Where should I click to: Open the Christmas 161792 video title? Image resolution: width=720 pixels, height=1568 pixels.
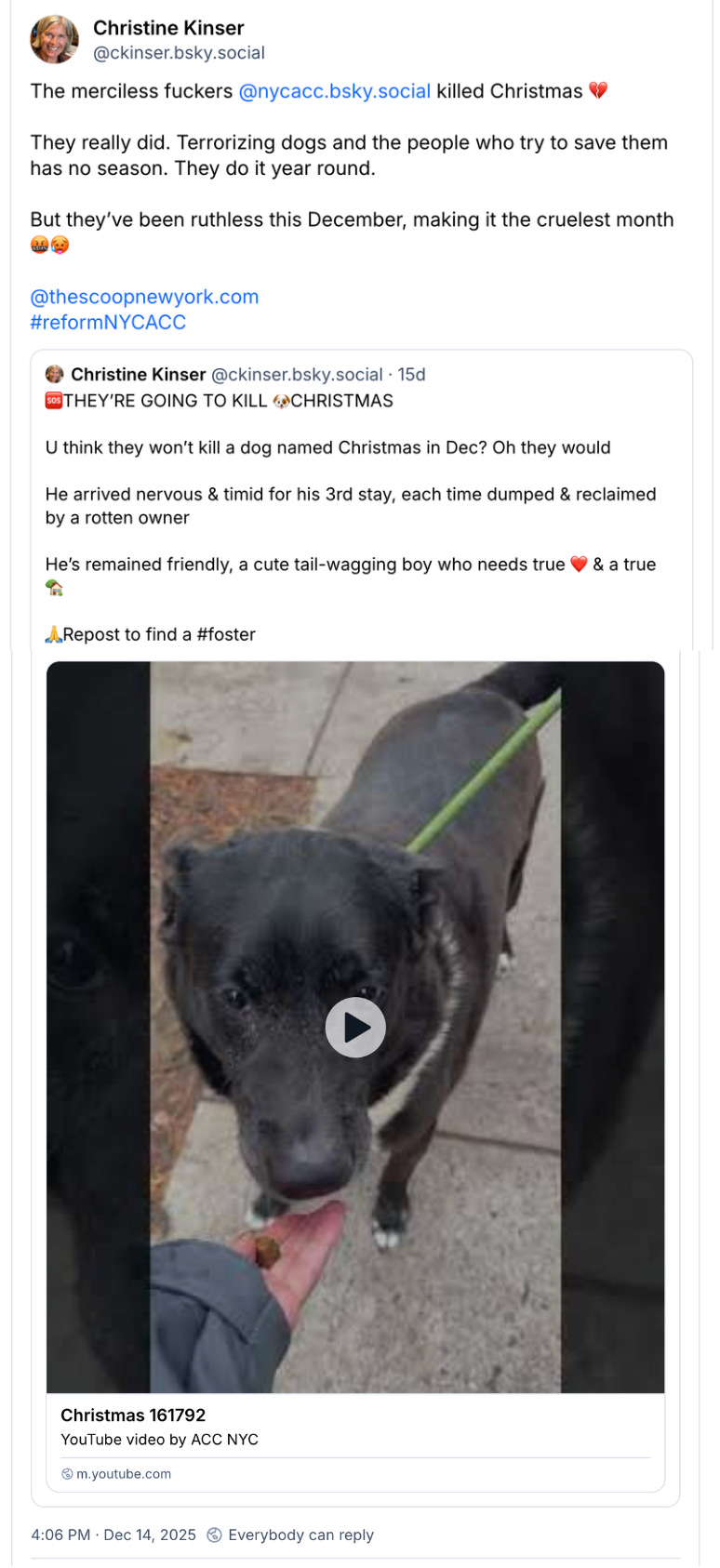pyautogui.click(x=133, y=1415)
